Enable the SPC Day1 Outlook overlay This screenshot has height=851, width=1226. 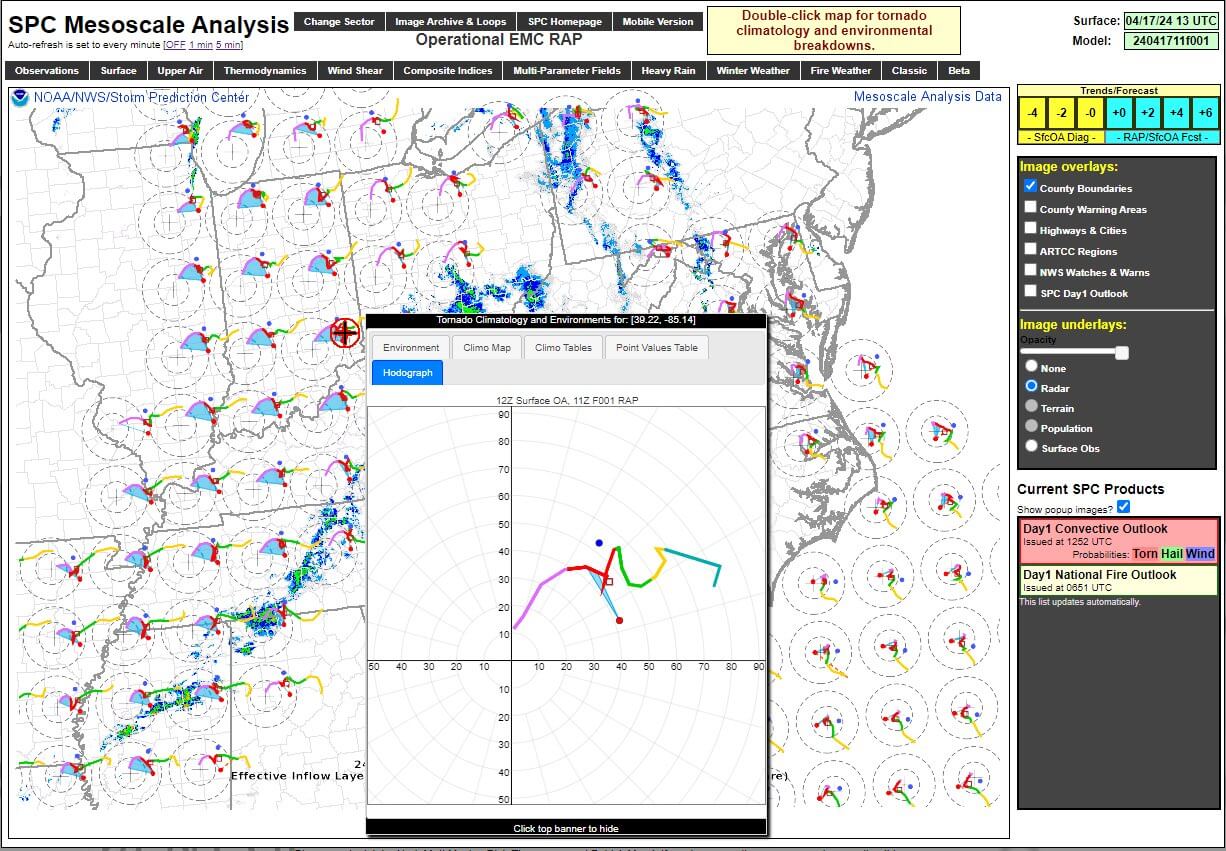1030,290
